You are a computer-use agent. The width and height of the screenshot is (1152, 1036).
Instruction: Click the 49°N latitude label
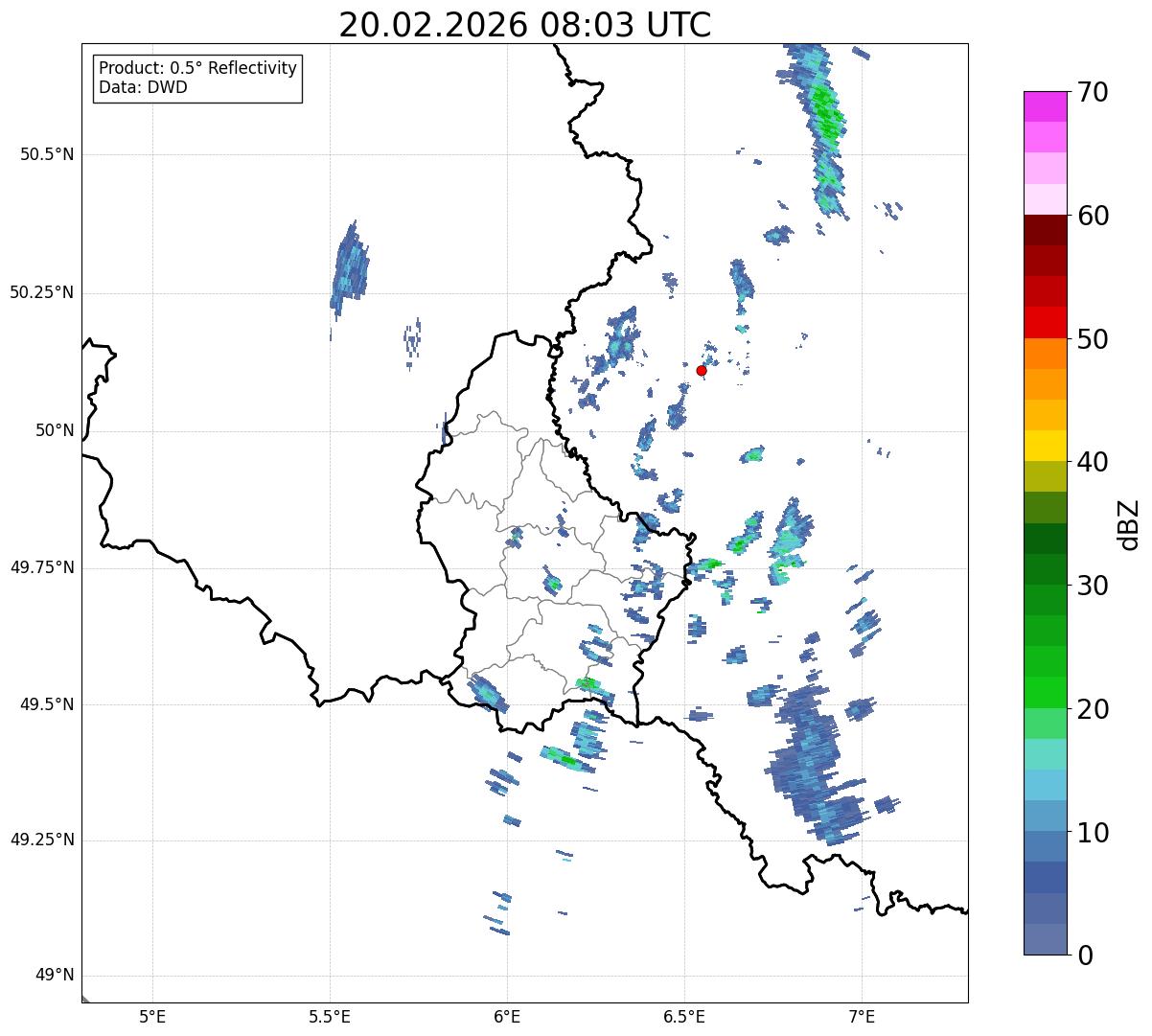click(x=55, y=976)
